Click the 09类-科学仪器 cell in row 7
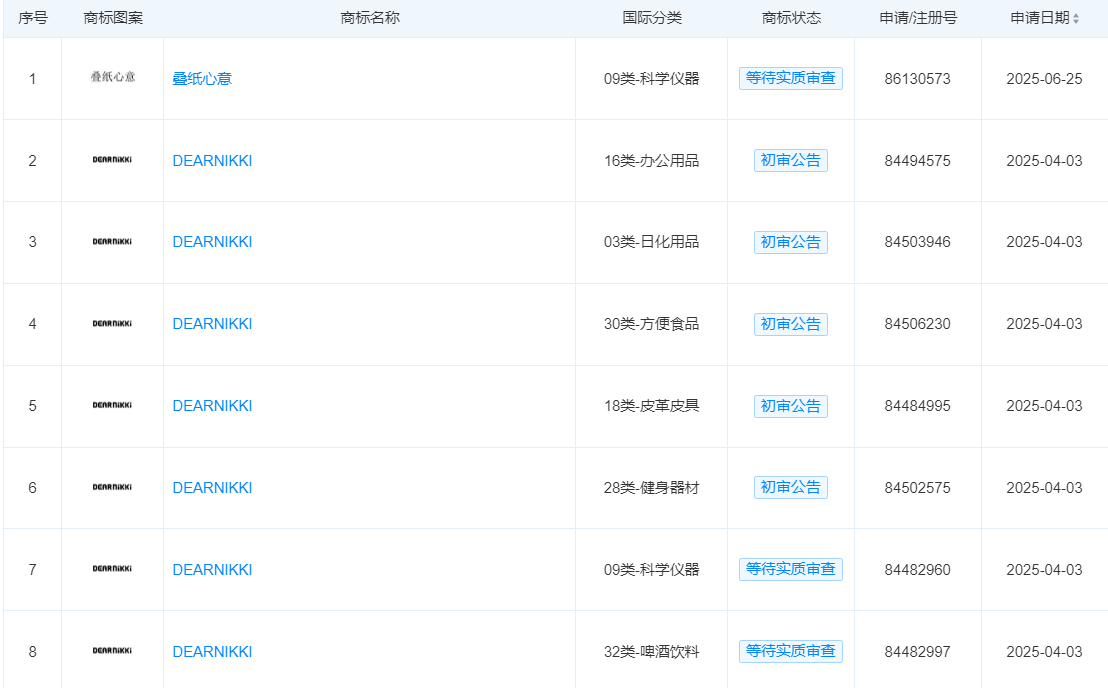Viewport: 1108px width, 688px height. 652,569
